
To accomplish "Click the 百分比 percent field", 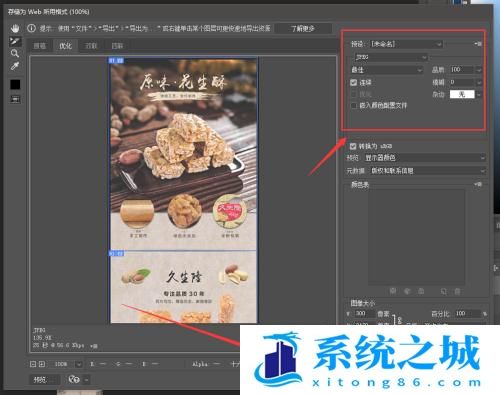I will click(467, 314).
